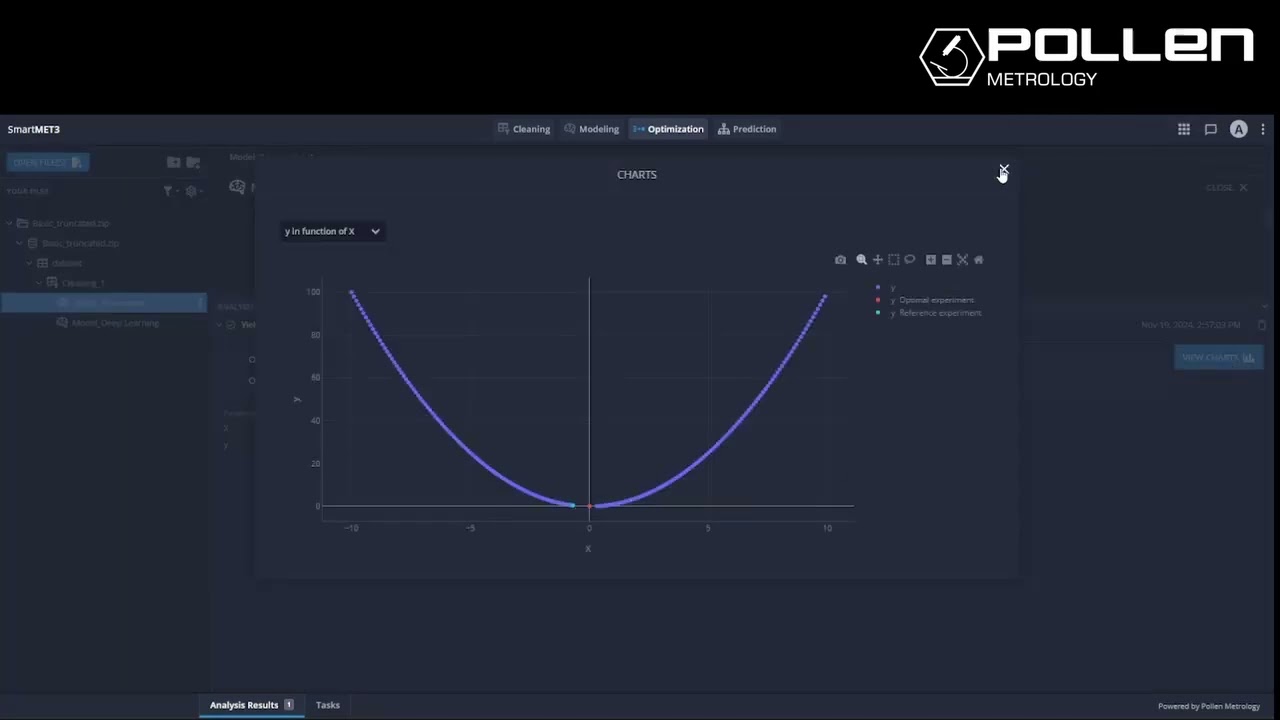Switch to the Optimization tab

(x=668, y=129)
